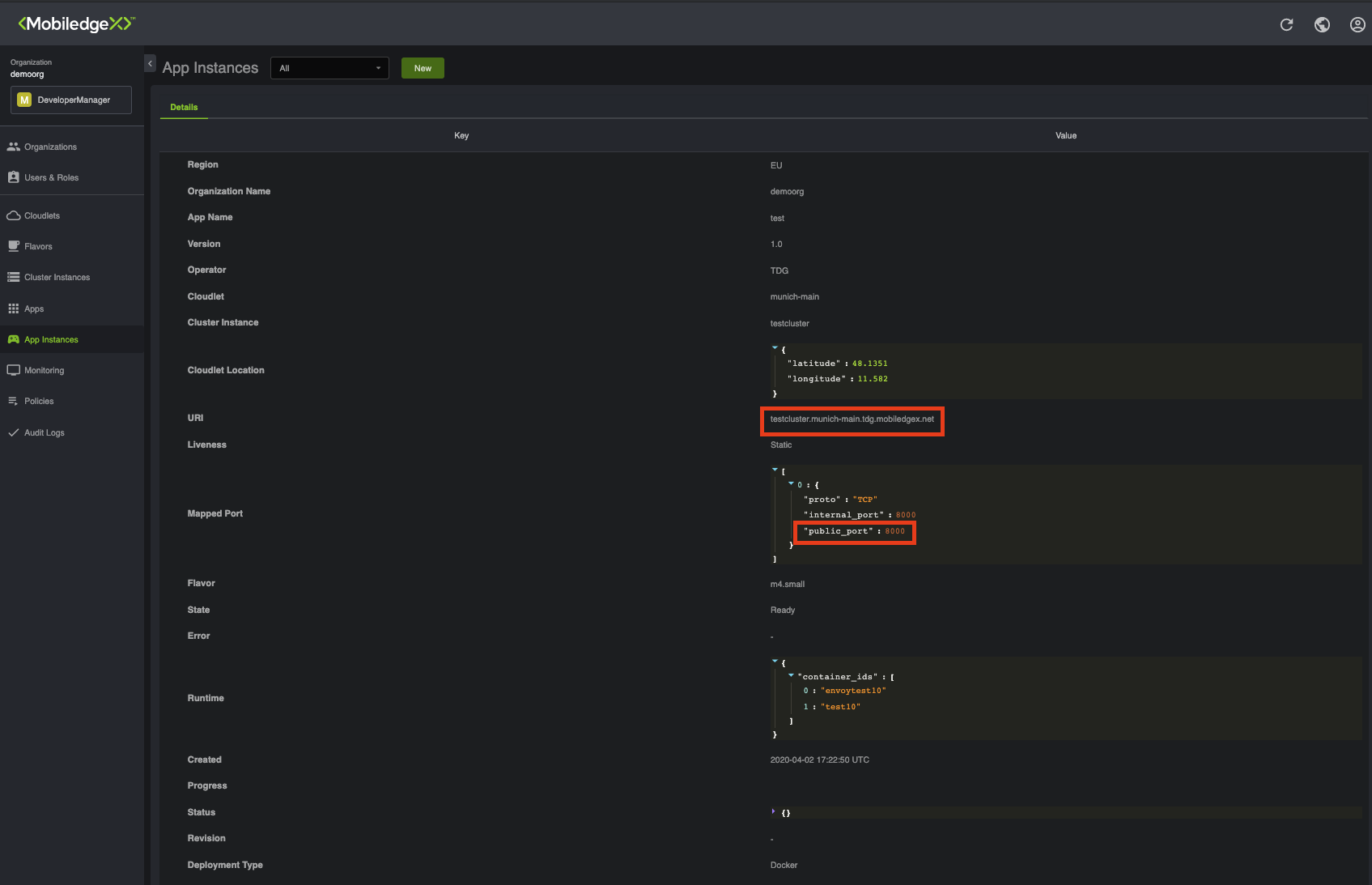This screenshot has width=1372, height=885.
Task: Click the Apps grid icon
Action: pos(13,308)
